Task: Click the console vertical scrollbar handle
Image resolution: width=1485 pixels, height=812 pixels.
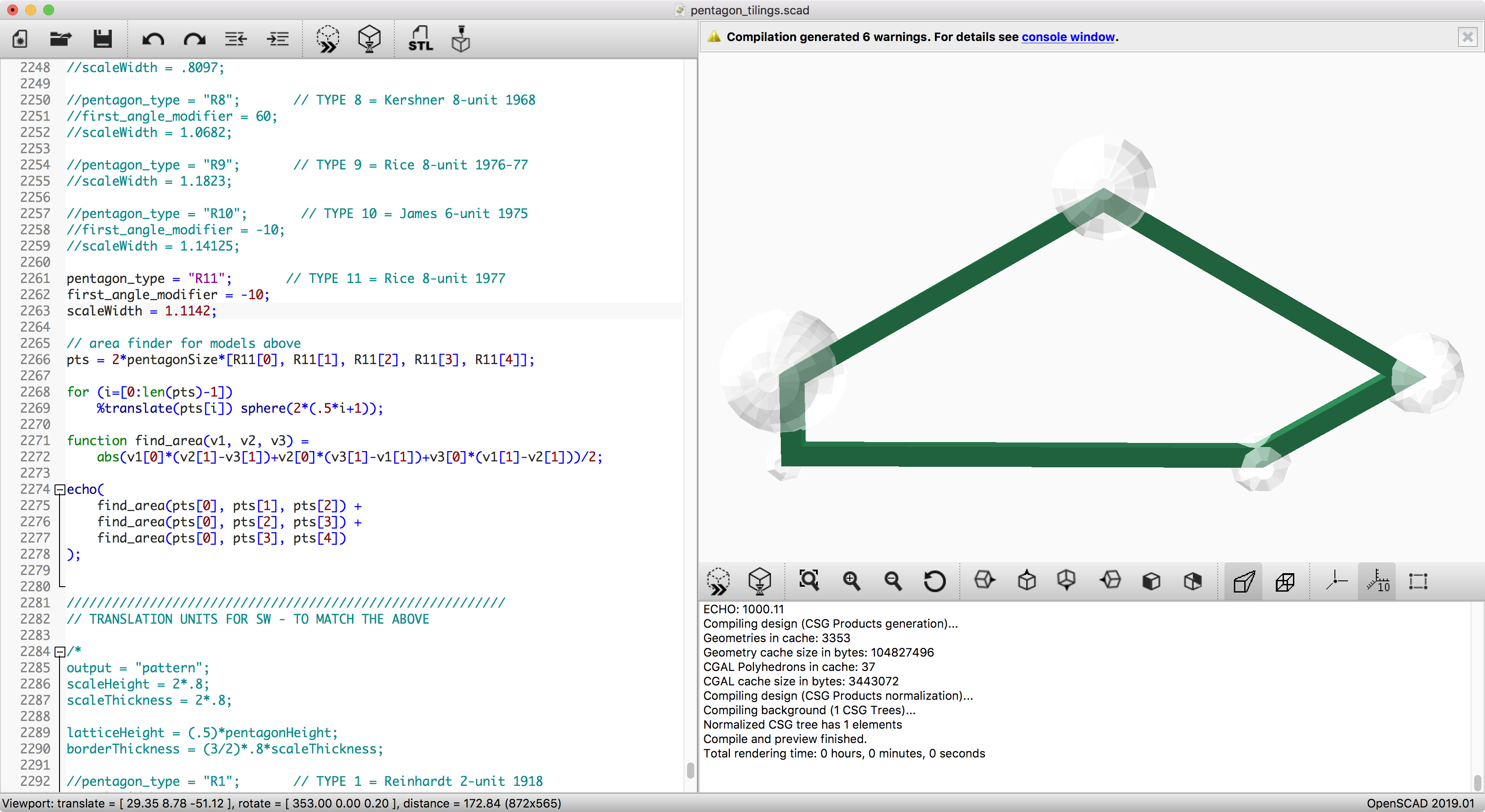Action: (x=1477, y=783)
